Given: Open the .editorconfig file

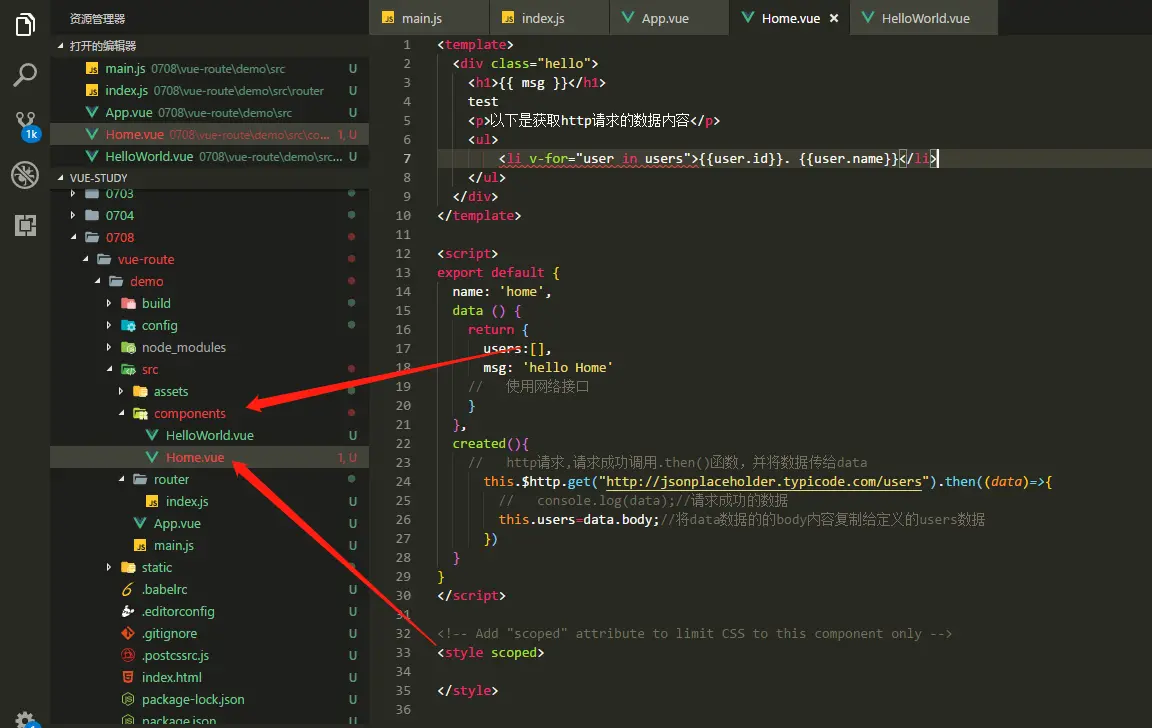Looking at the screenshot, I should click(x=209, y=612).
